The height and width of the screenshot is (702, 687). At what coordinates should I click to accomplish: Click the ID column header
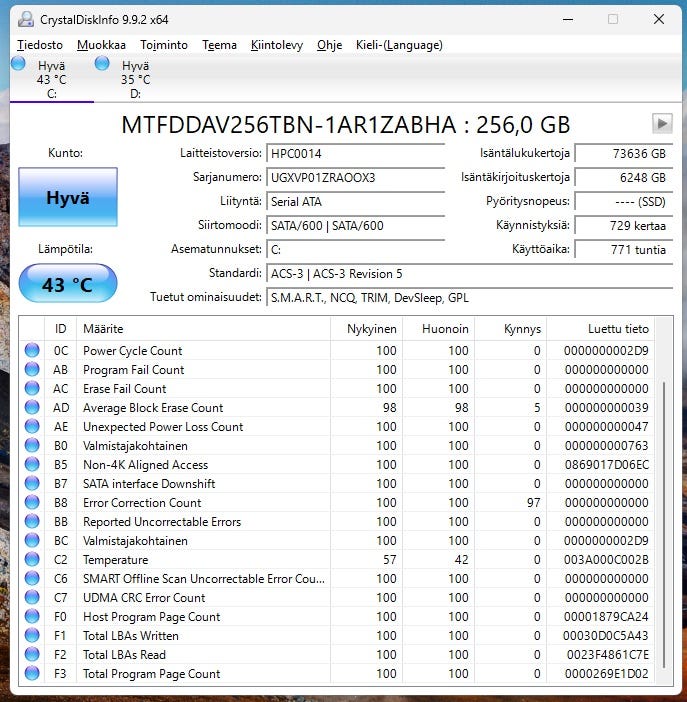[60, 329]
